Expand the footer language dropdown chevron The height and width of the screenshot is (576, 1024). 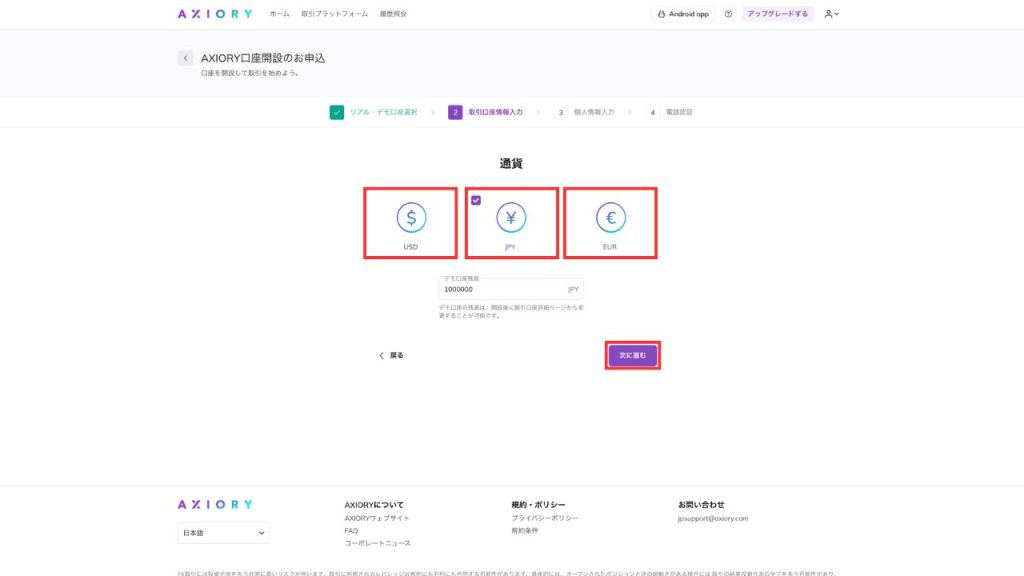pyautogui.click(x=260, y=532)
